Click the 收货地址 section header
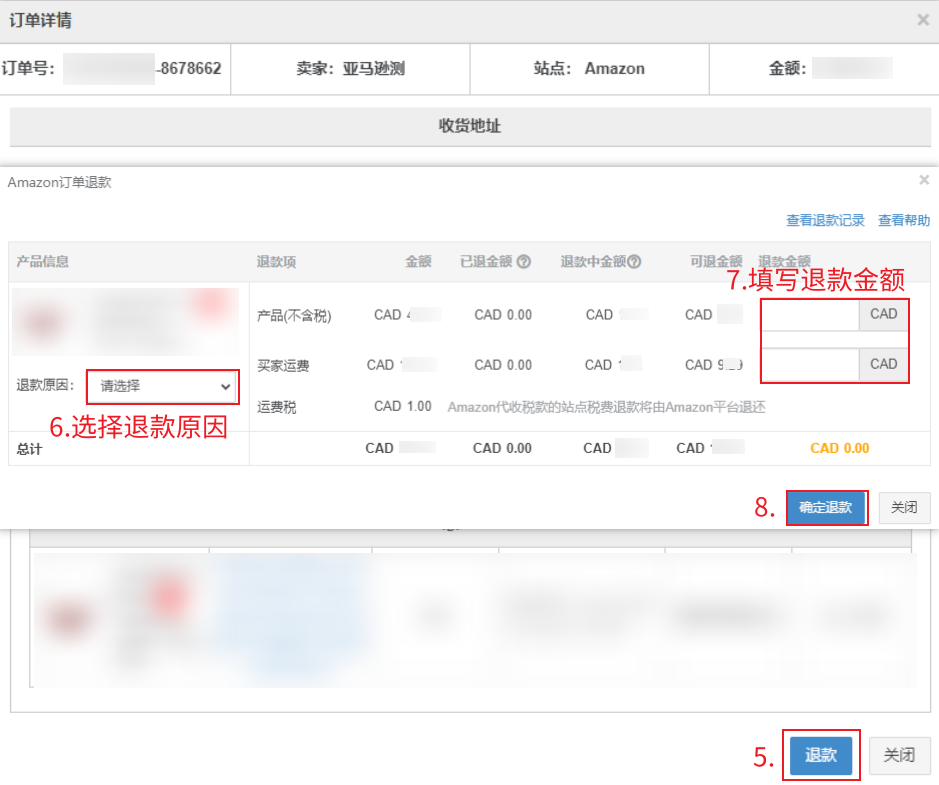 tap(470, 126)
